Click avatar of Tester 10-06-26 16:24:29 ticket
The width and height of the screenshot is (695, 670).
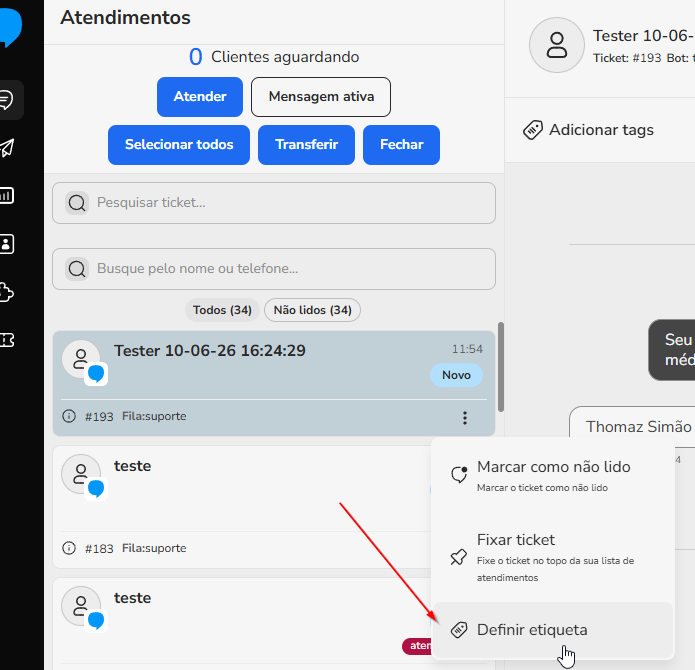81,359
